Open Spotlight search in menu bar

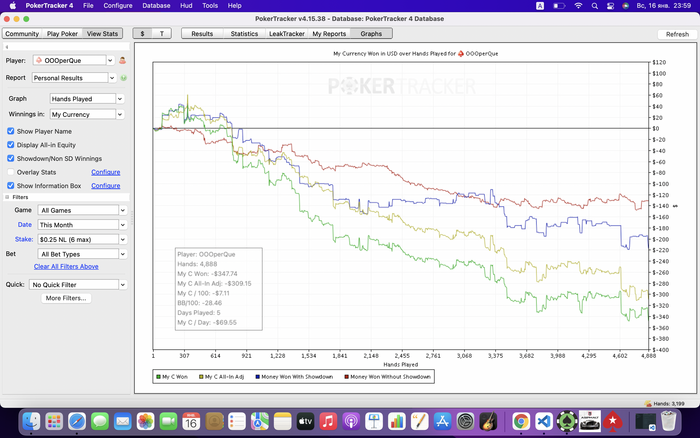pyautogui.click(x=595, y=6)
